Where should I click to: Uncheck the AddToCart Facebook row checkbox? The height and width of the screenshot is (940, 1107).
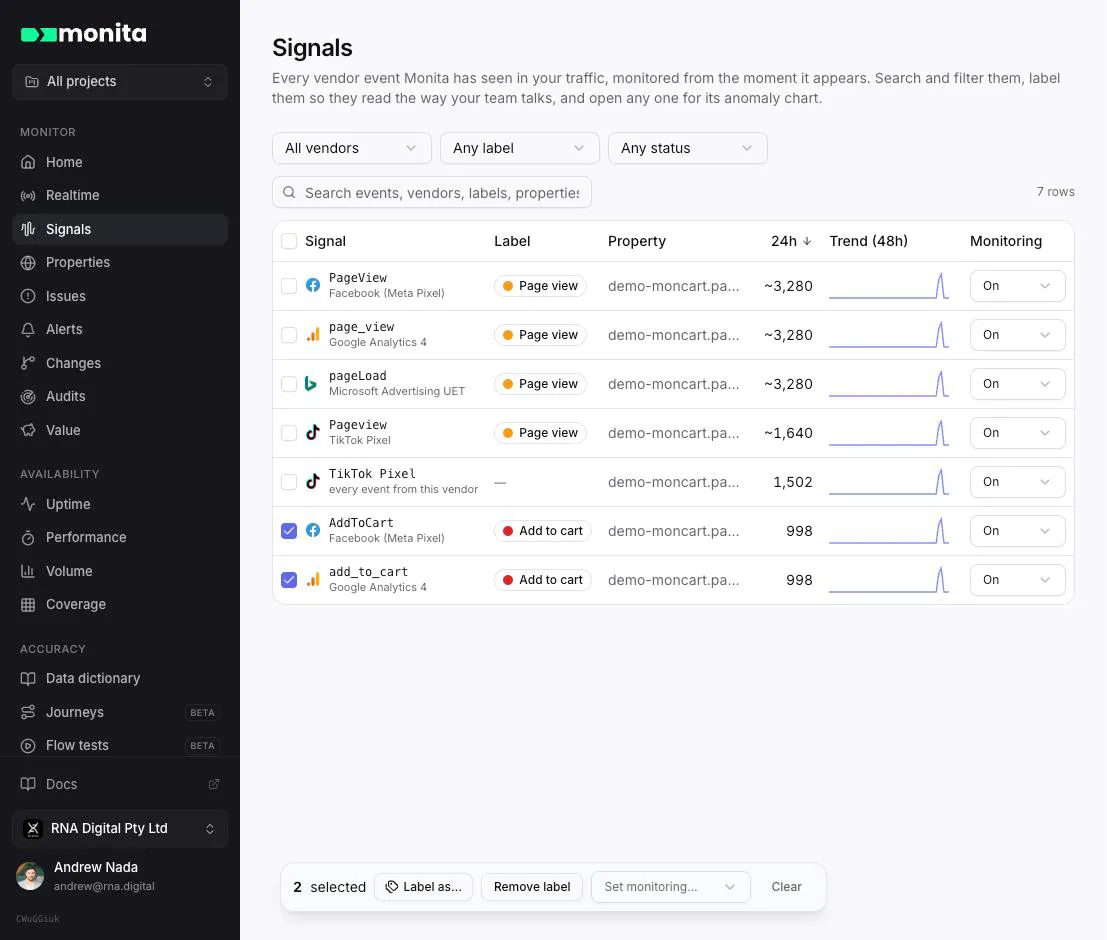tap(289, 530)
